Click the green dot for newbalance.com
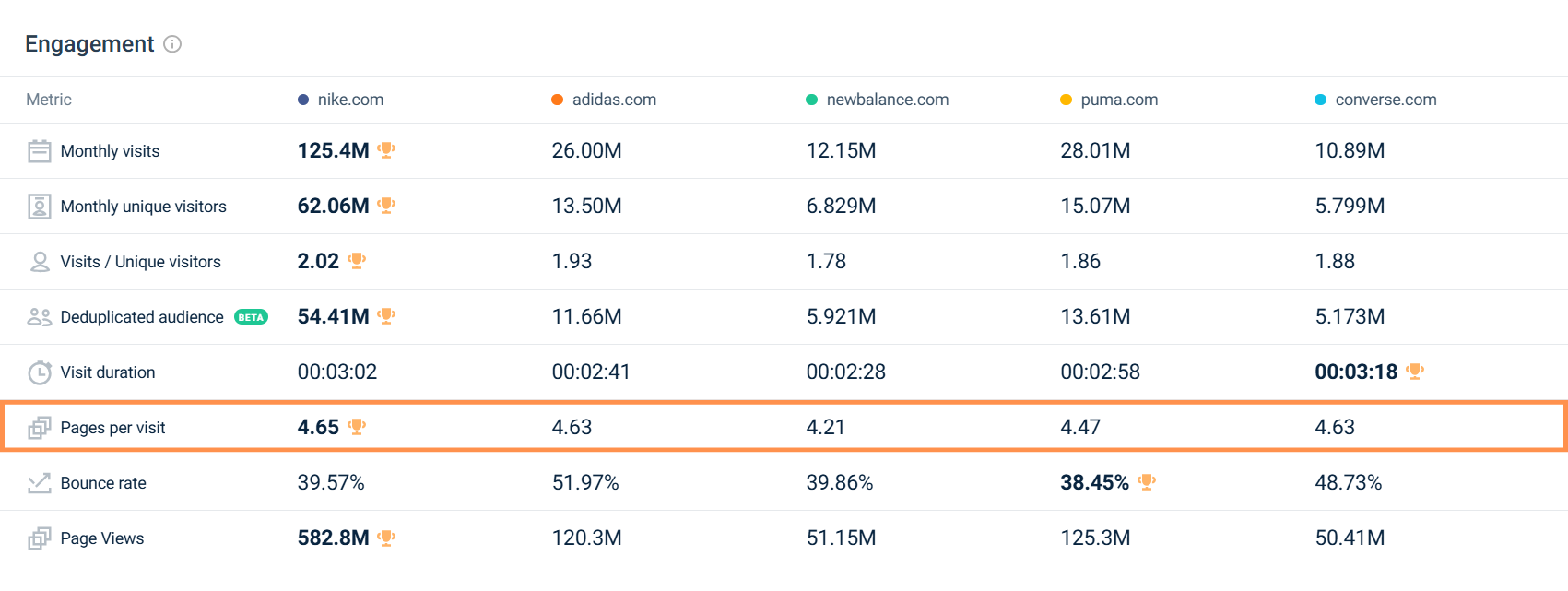The height and width of the screenshot is (591, 1568). tap(812, 100)
